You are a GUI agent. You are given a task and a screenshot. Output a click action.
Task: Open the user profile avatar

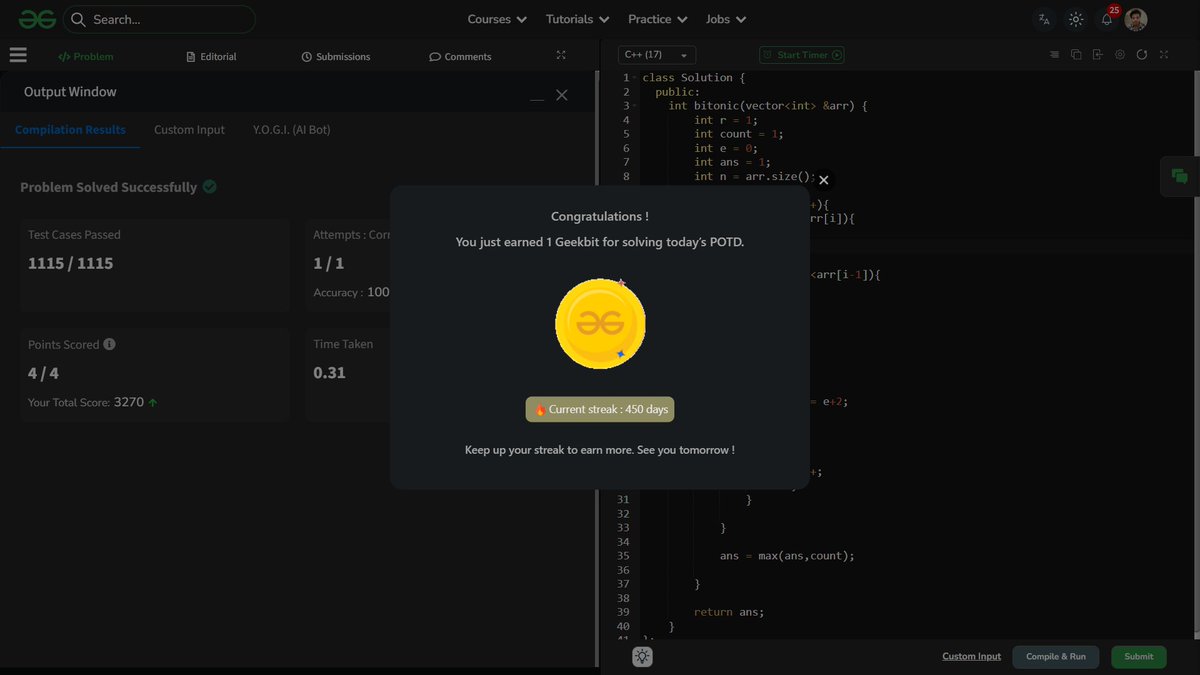(1136, 19)
